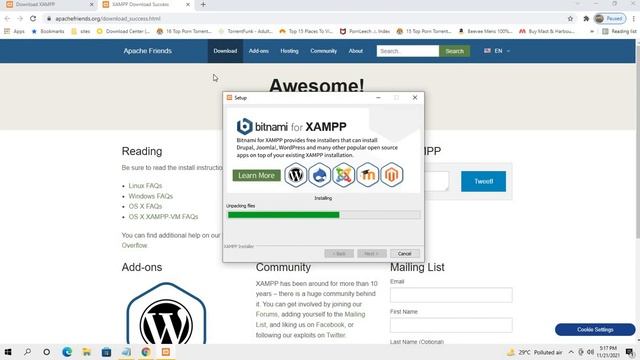Open the EN language dropdown

(497, 51)
